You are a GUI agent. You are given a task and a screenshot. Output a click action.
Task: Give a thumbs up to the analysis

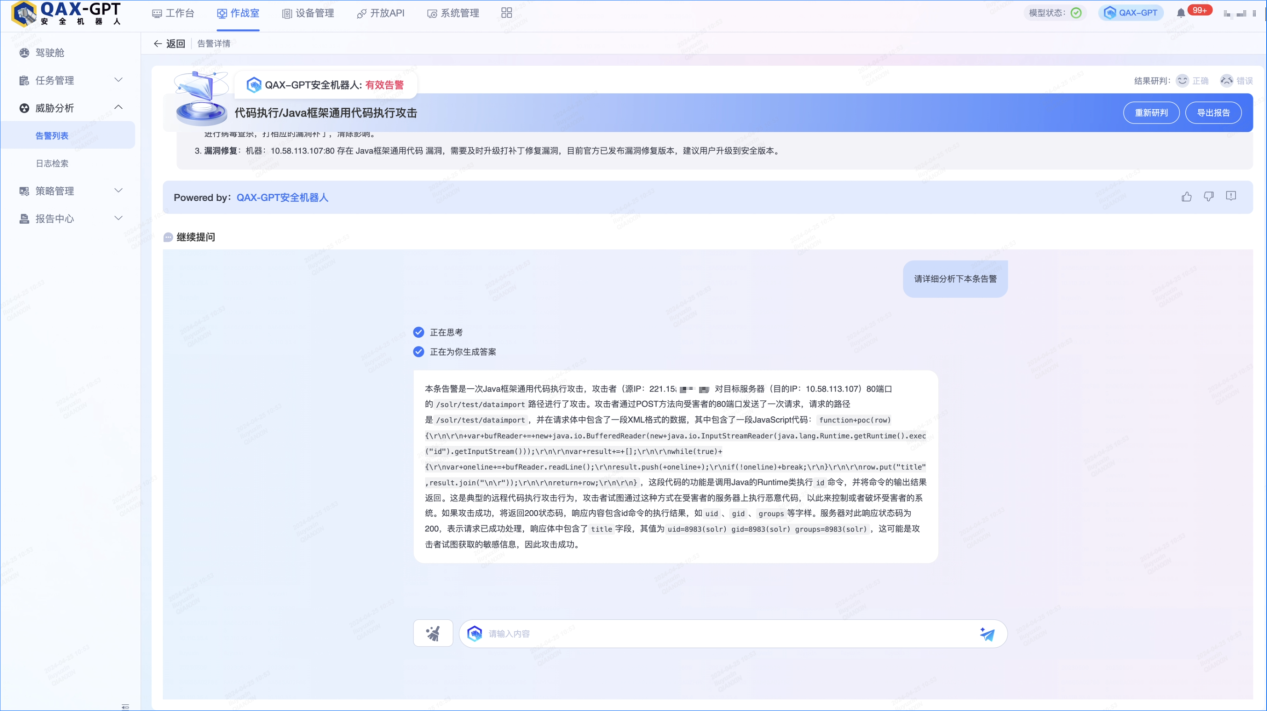tap(1186, 197)
